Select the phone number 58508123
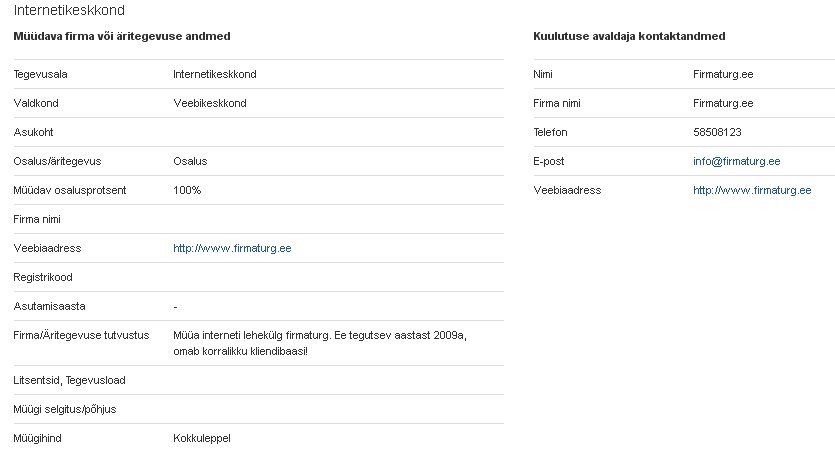Image resolution: width=835 pixels, height=467 pixels. 717,132
